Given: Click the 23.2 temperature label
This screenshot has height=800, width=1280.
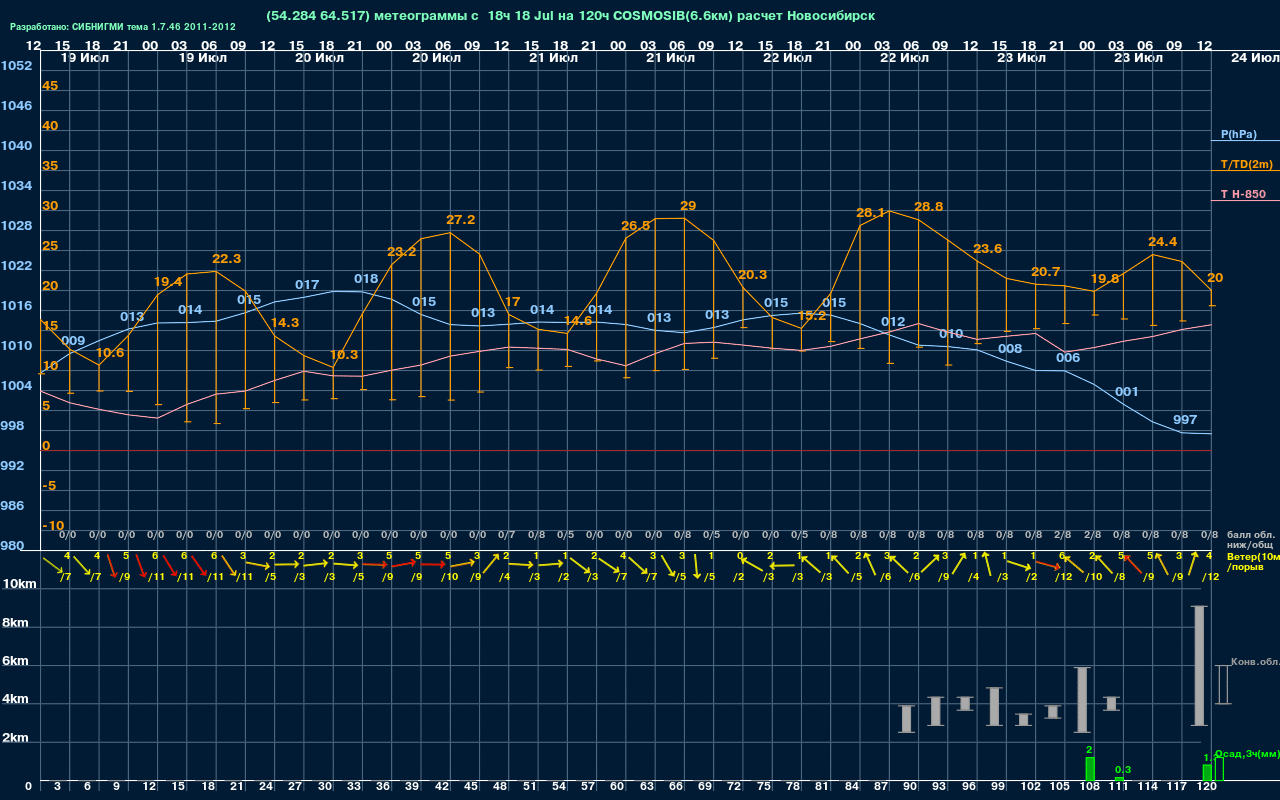Looking at the screenshot, I should 402,251.
